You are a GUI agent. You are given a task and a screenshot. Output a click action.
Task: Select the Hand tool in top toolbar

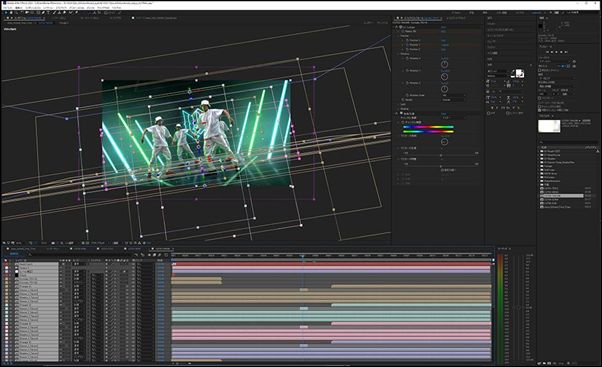click(x=11, y=13)
